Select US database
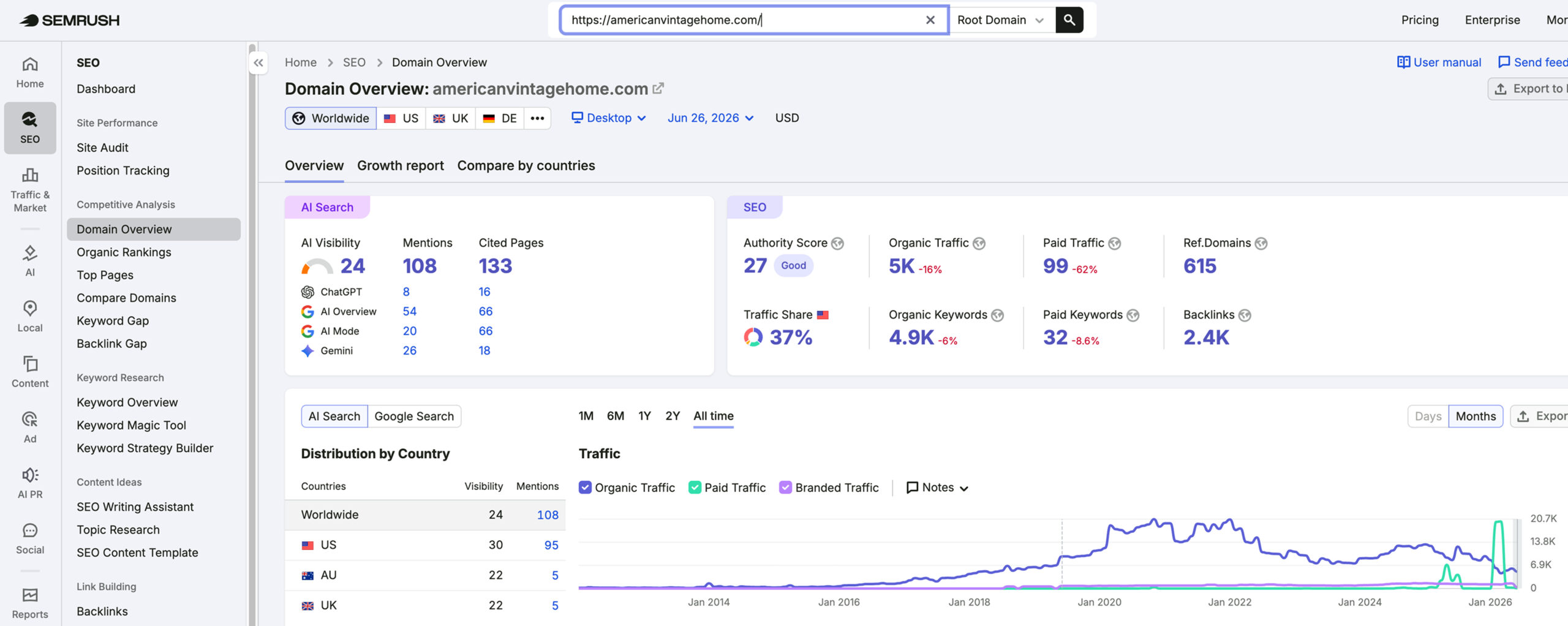This screenshot has height=626, width=1568. click(401, 118)
